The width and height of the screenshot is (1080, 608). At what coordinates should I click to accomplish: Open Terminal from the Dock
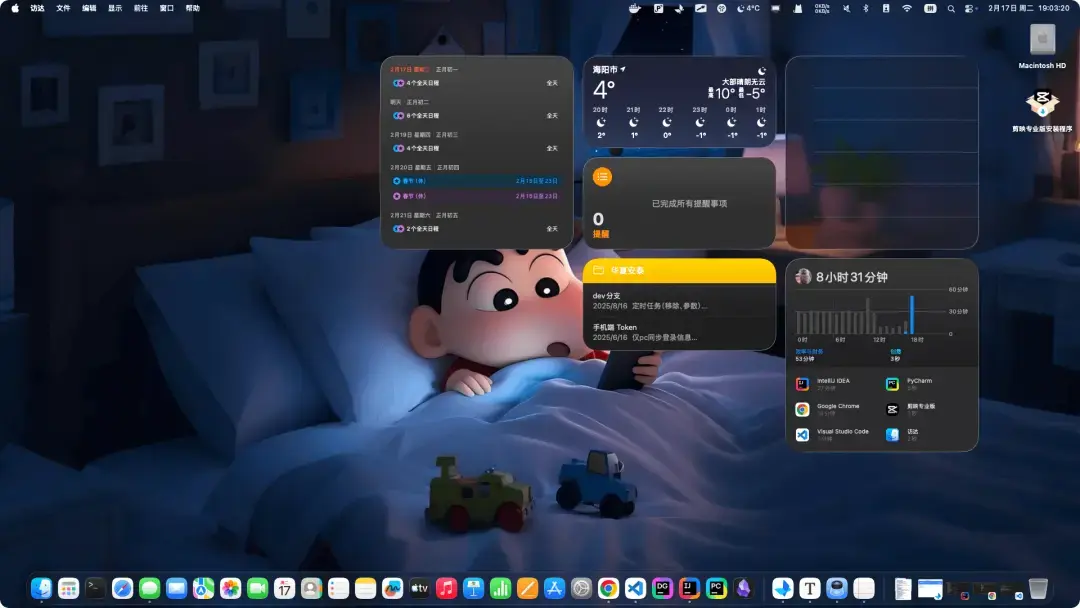(x=93, y=587)
